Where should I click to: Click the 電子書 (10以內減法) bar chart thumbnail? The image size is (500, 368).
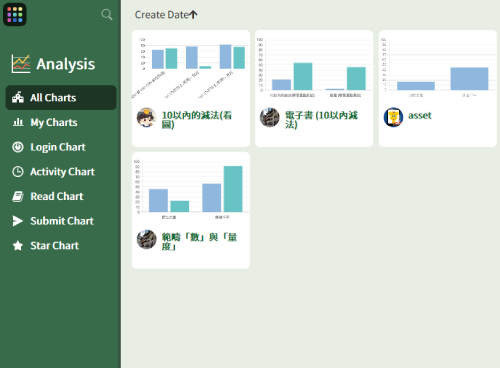[314, 68]
